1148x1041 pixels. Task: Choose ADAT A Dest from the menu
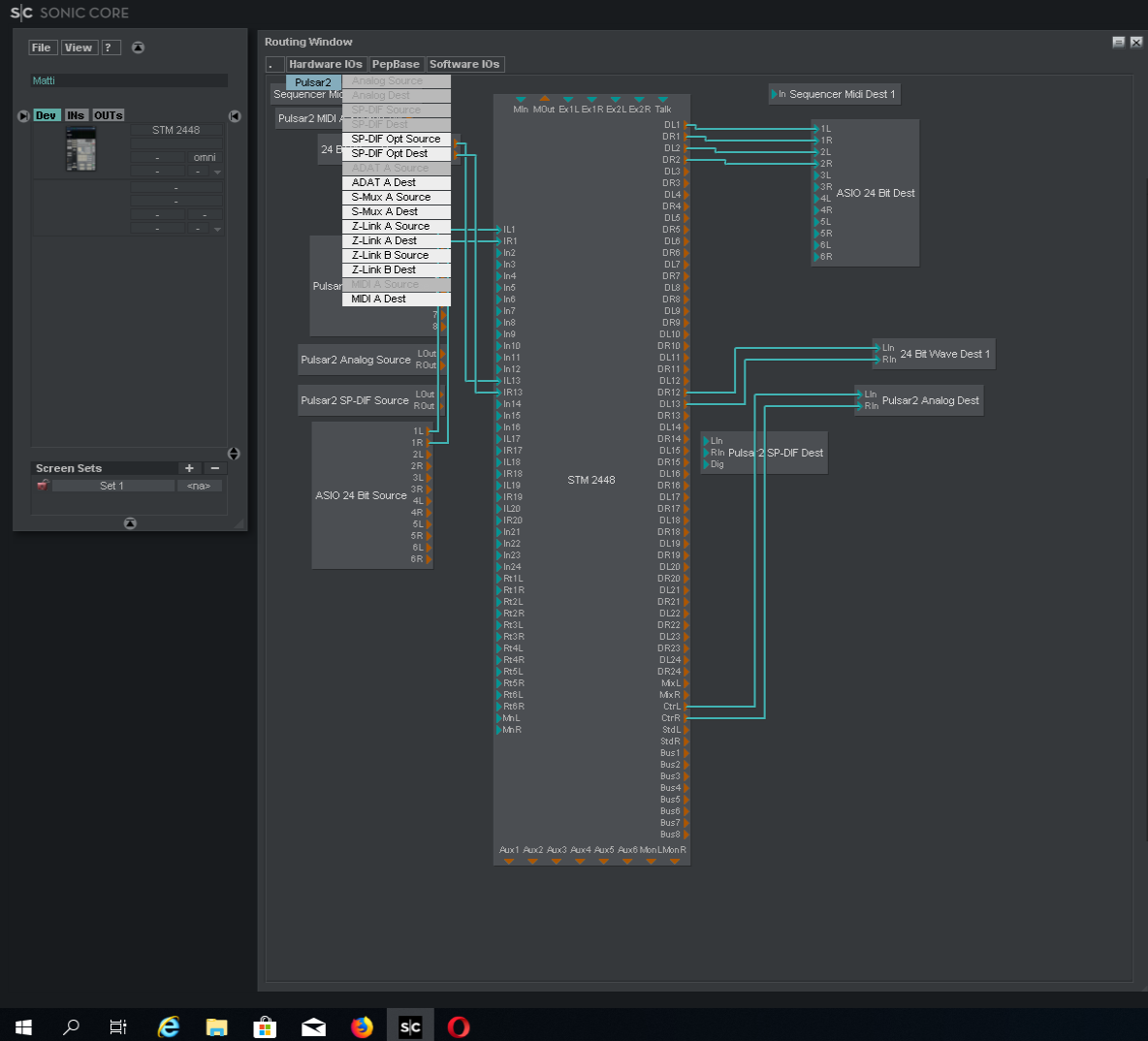397,182
